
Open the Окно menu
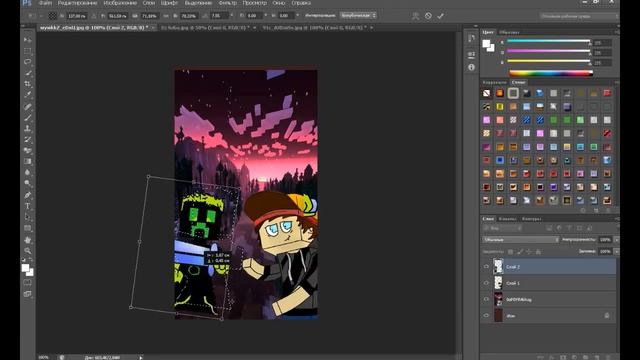pos(279,3)
